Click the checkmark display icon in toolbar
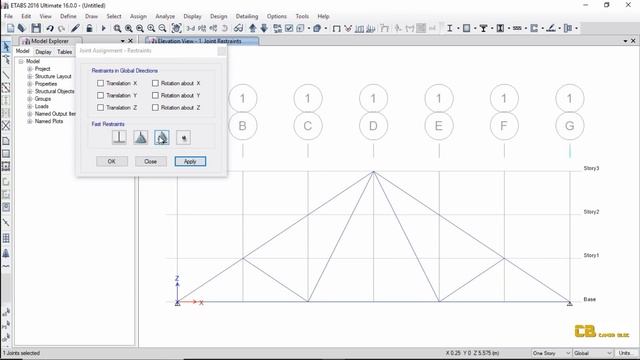640x360 pixels. point(289,28)
